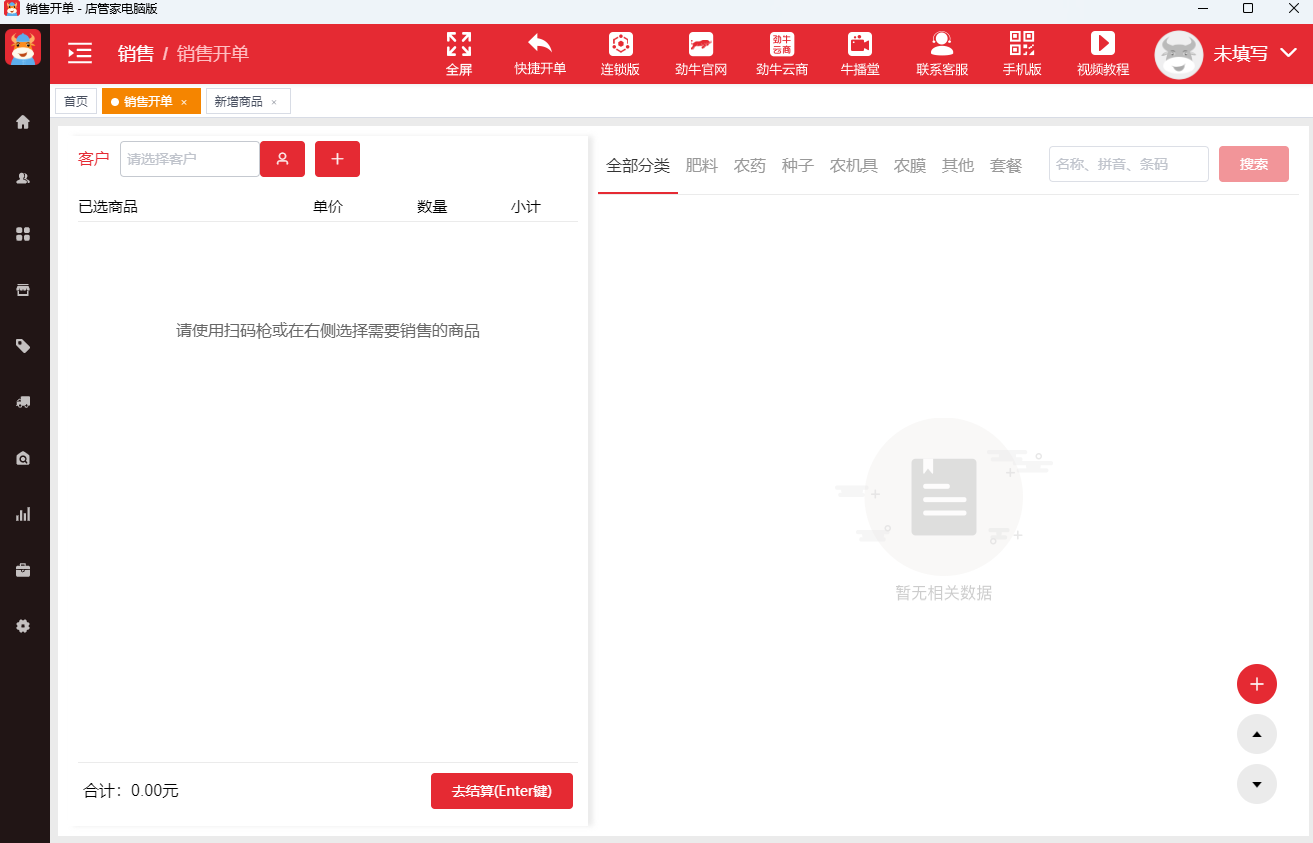Close the 新增商品 tab
The height and width of the screenshot is (843, 1313).
pos(274,102)
